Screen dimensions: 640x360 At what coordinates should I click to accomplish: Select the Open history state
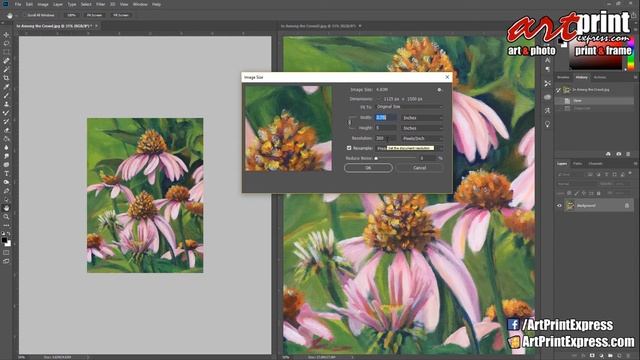click(x=595, y=100)
